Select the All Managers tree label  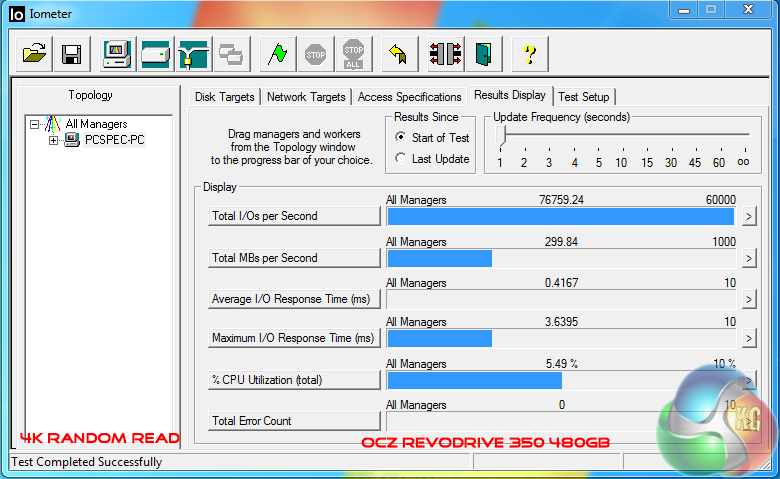coord(97,124)
